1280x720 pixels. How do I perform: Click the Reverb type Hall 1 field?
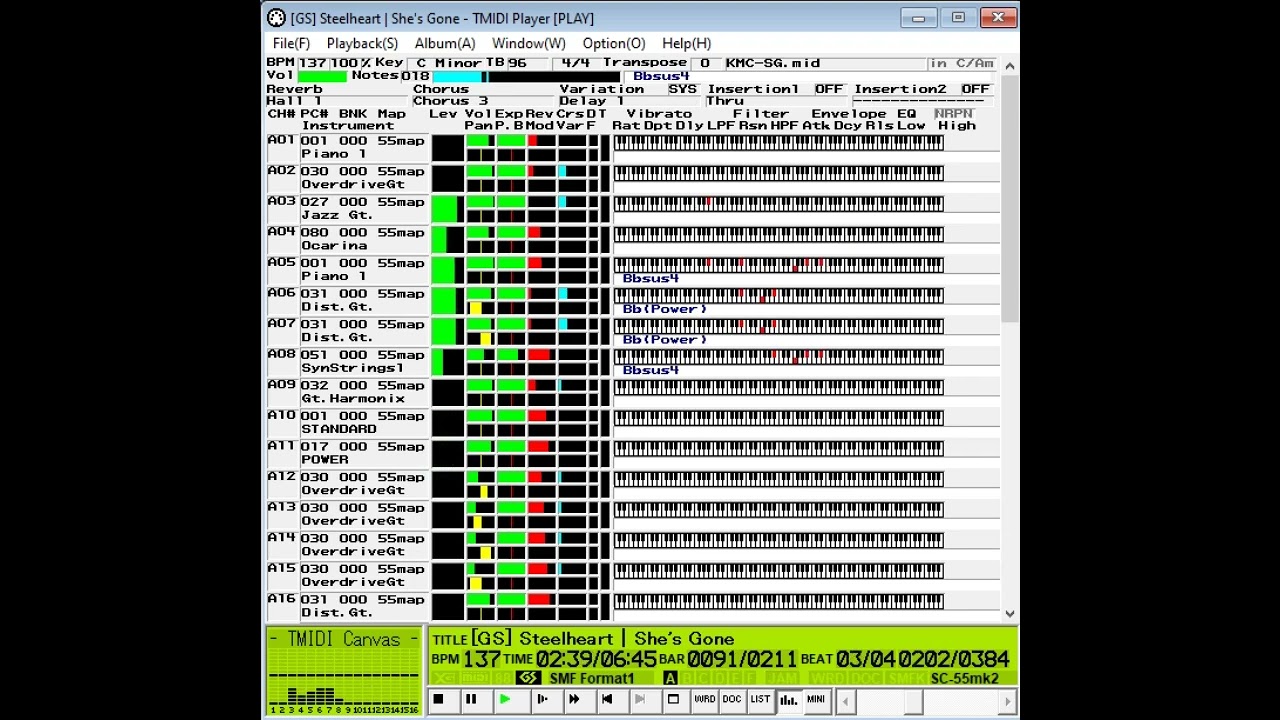click(337, 101)
